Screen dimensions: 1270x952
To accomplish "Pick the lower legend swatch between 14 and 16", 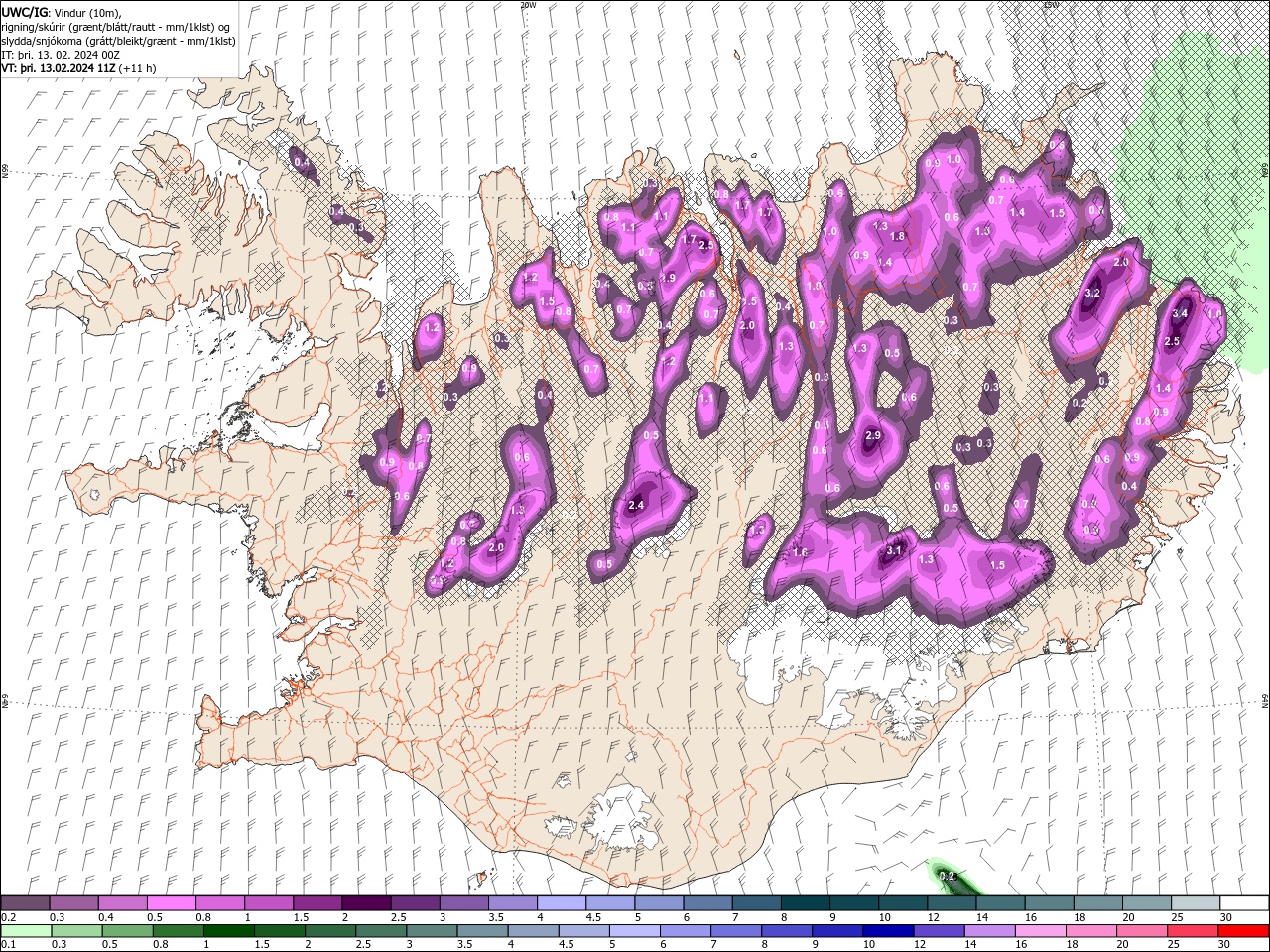I will pyautogui.click(x=989, y=931).
